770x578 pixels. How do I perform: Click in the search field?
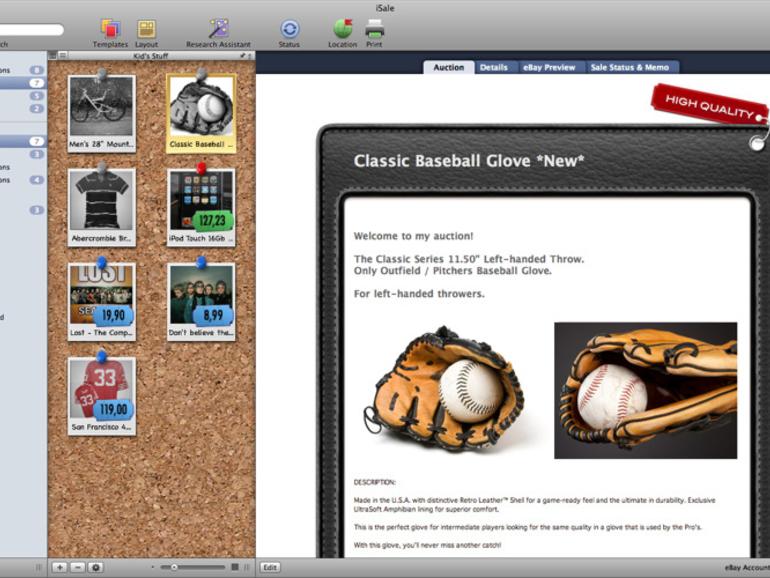click(x=31, y=29)
